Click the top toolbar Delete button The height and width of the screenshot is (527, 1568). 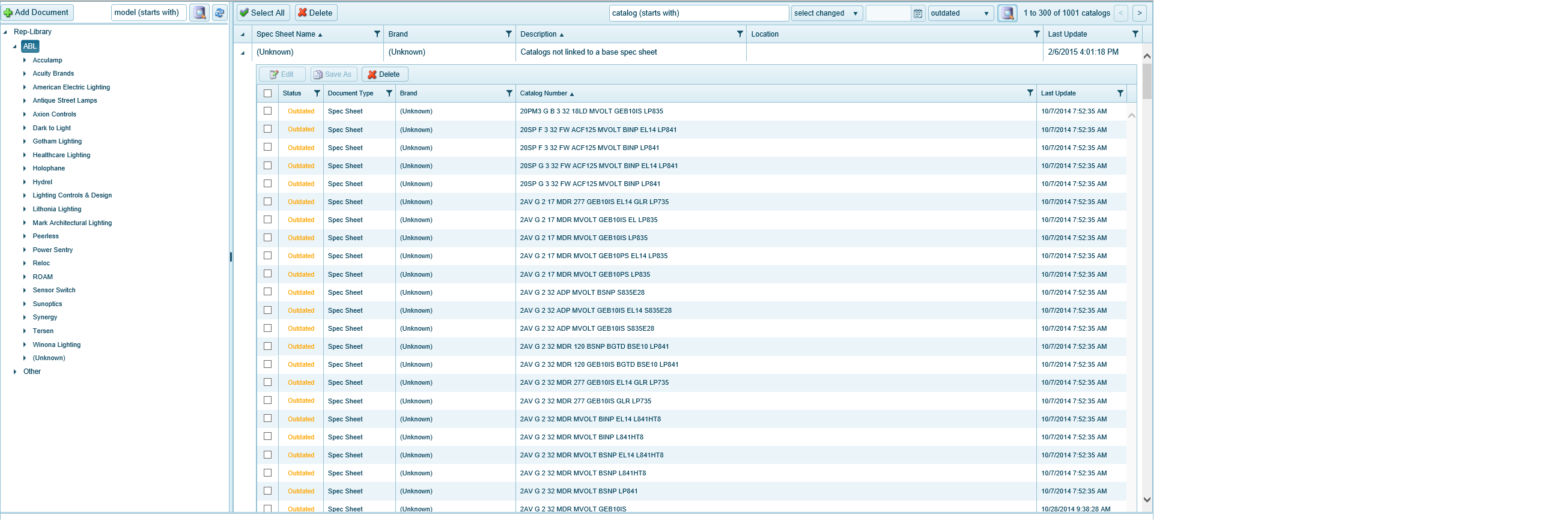[316, 13]
